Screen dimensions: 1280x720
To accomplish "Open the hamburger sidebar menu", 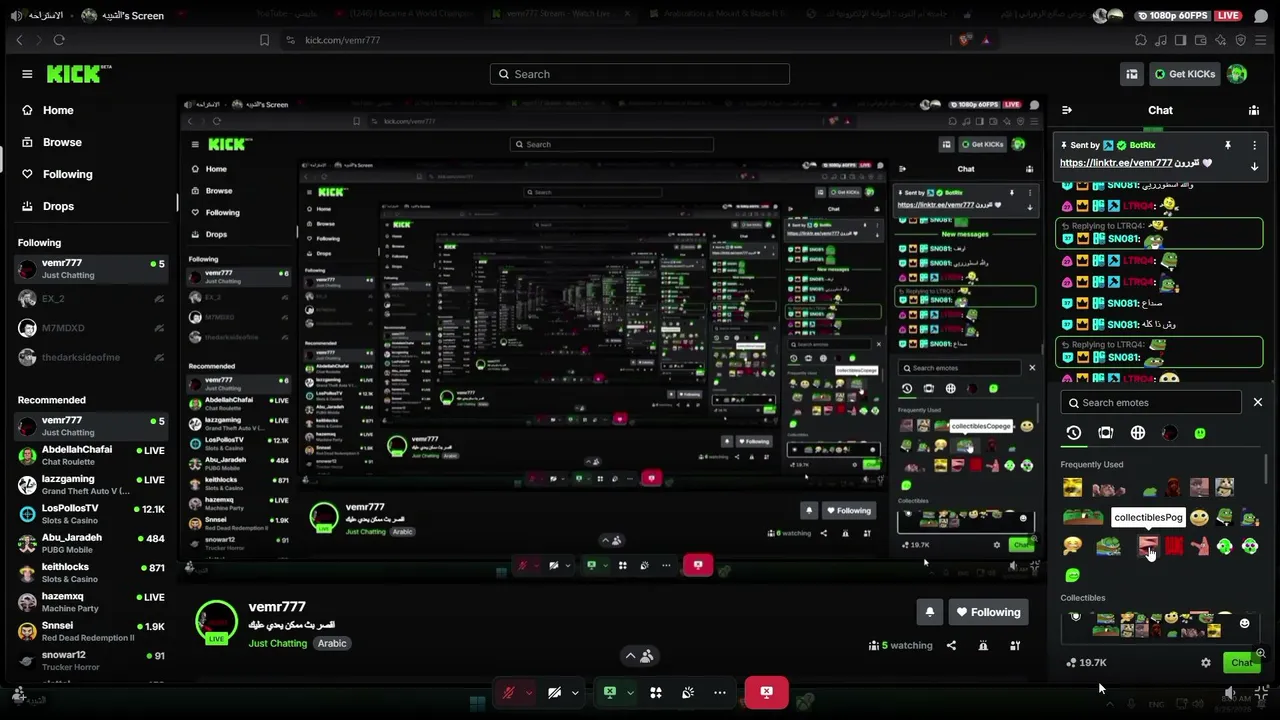I will [x=27, y=74].
